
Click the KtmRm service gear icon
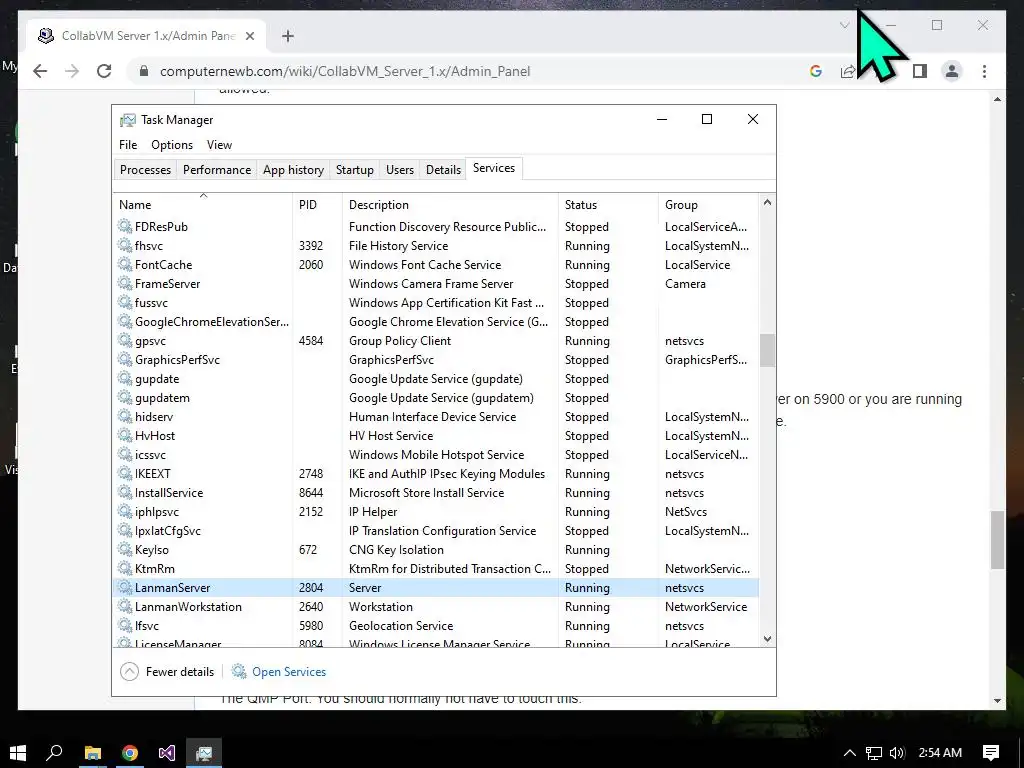(x=125, y=568)
